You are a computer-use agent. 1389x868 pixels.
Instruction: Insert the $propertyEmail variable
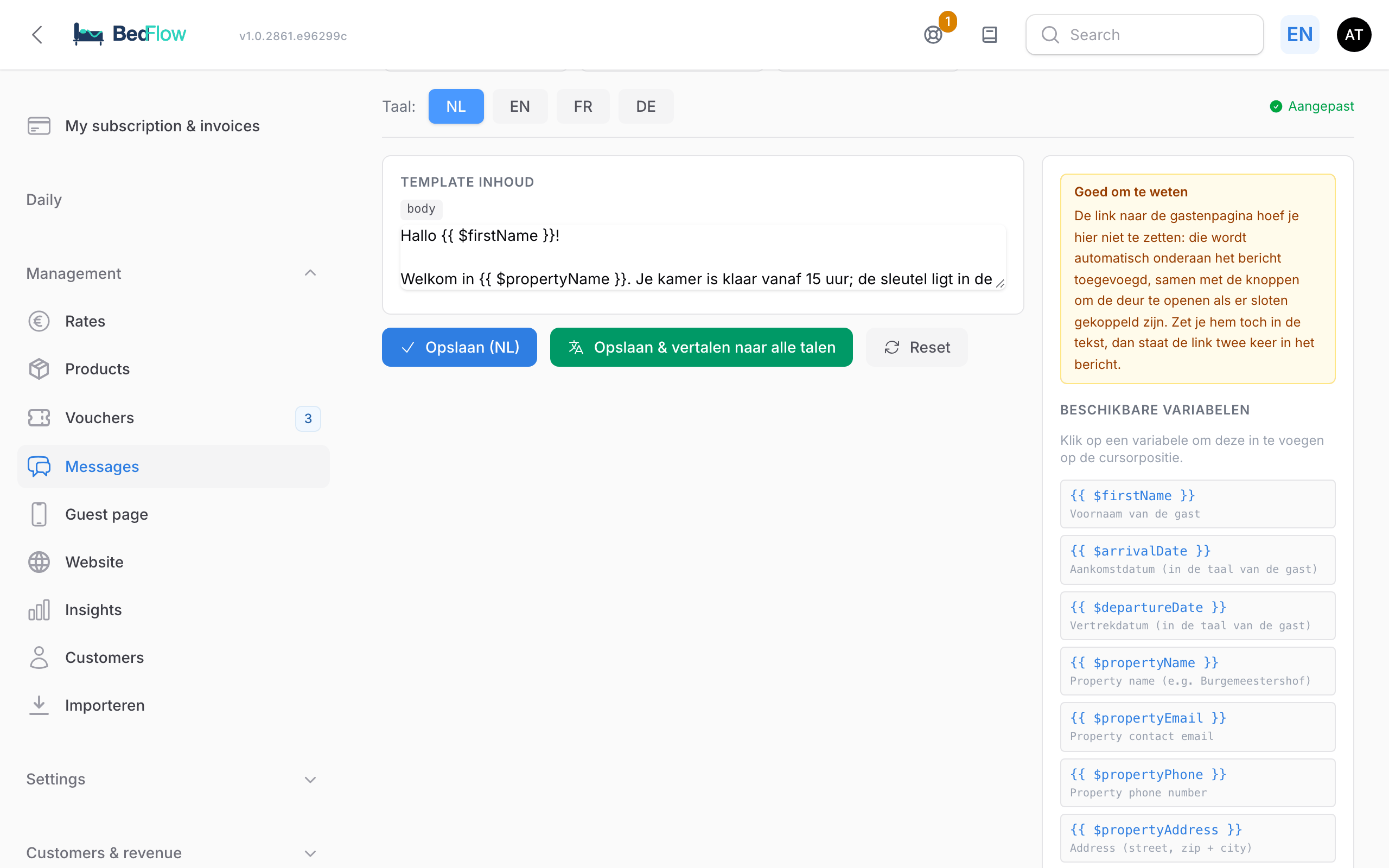click(1197, 727)
